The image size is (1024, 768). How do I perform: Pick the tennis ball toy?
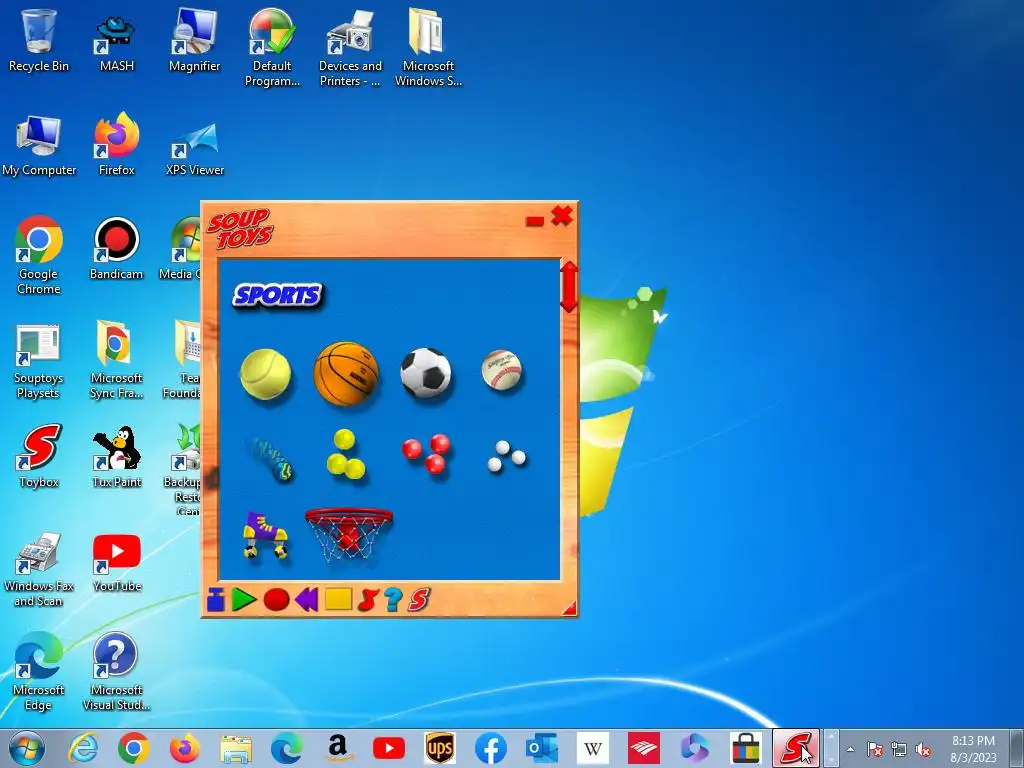click(x=265, y=374)
